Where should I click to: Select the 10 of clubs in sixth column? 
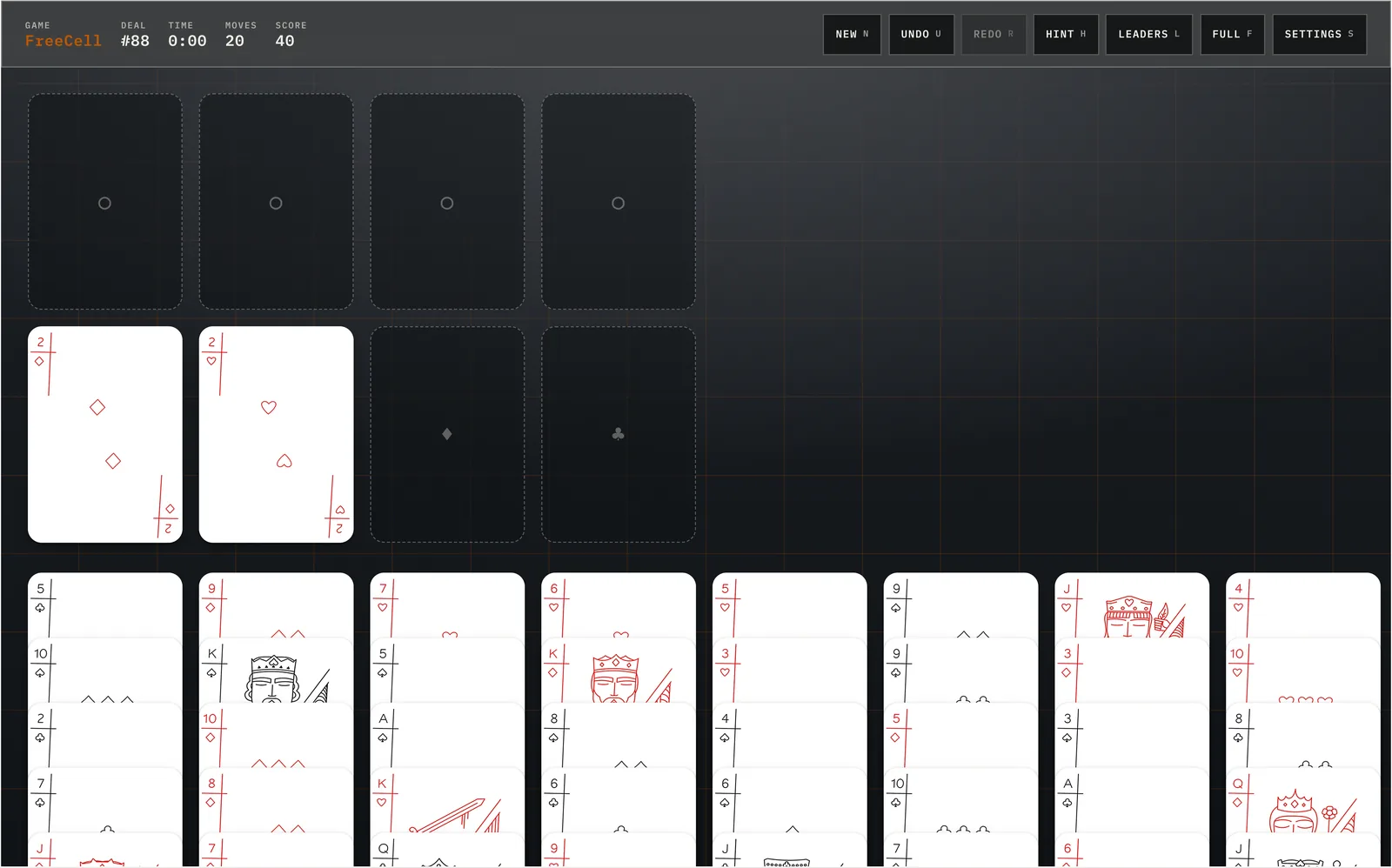pos(960,801)
